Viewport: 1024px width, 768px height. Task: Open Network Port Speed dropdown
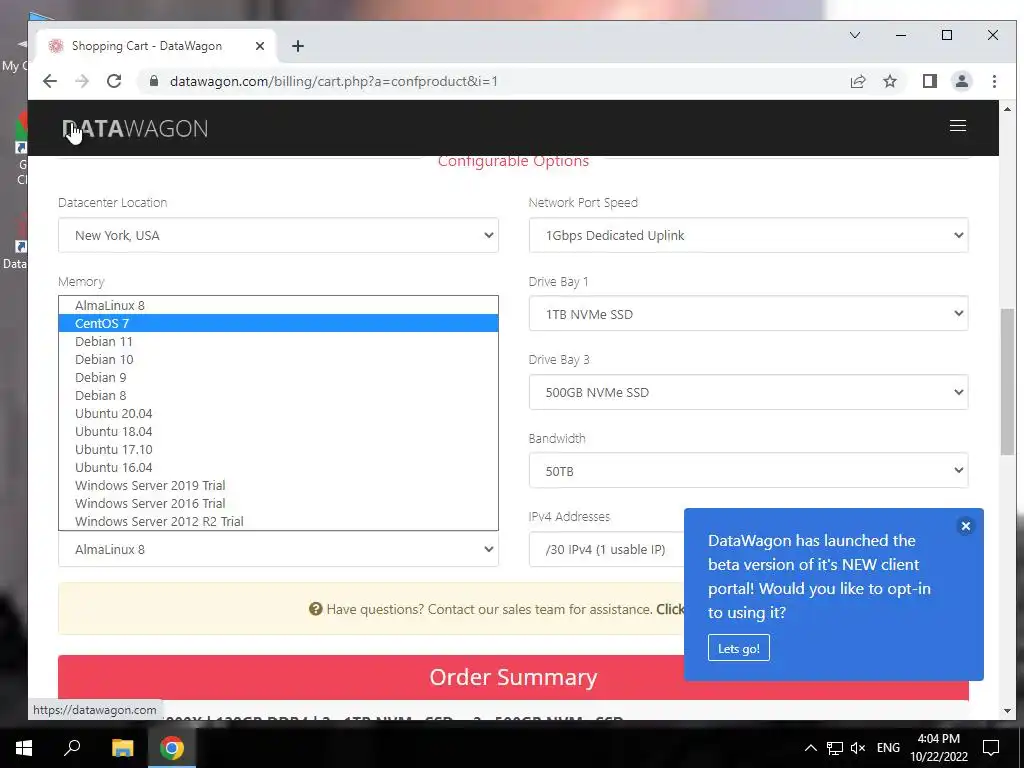[748, 235]
